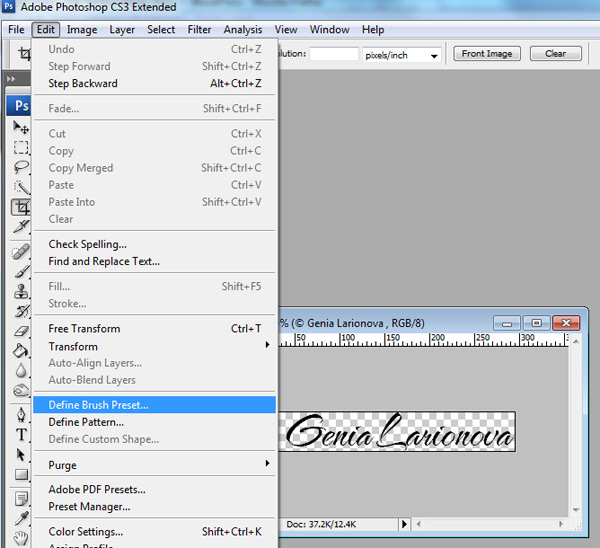Open the Analysis menu
The height and width of the screenshot is (548, 600).
click(243, 29)
